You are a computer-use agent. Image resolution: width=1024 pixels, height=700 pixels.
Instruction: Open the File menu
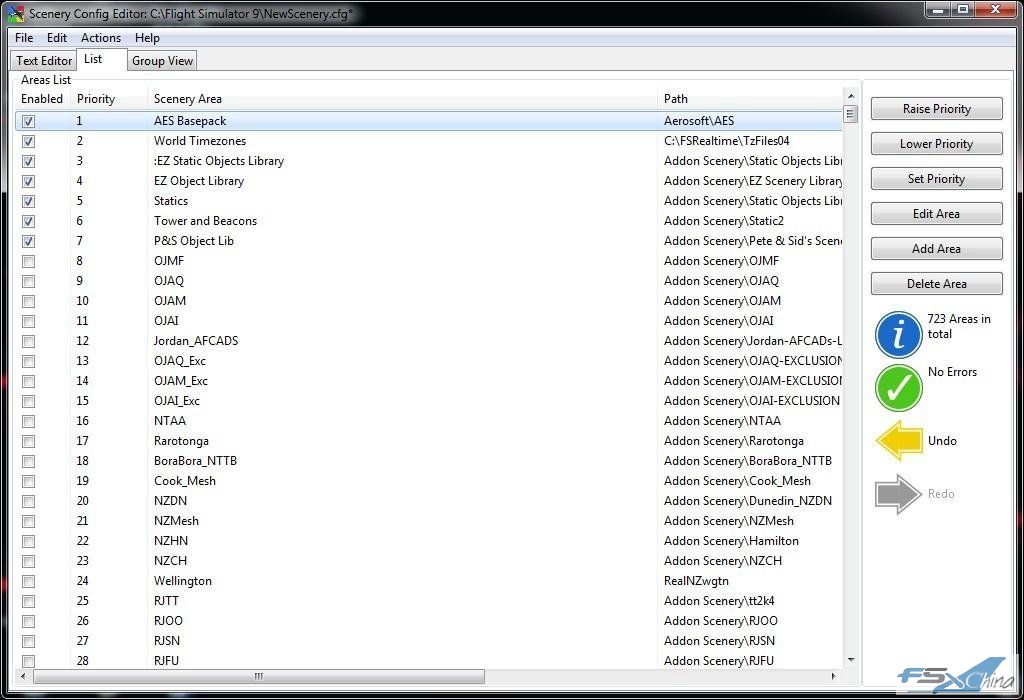pyautogui.click(x=24, y=38)
